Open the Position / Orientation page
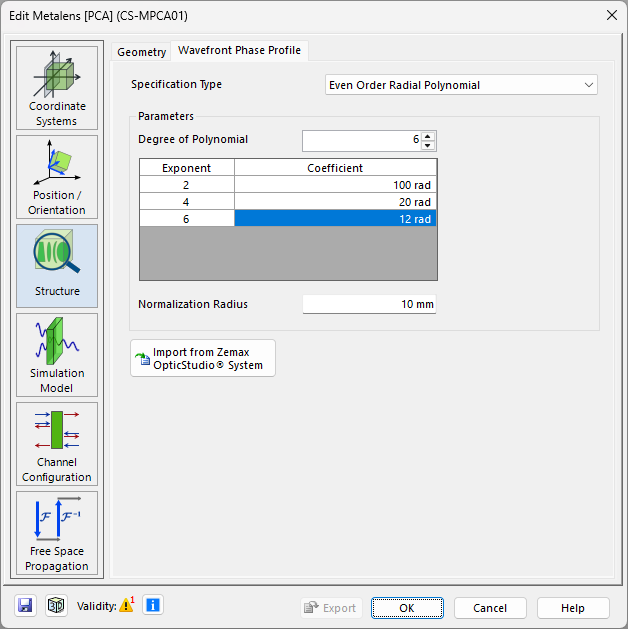Image resolution: width=628 pixels, height=629 pixels. [x=57, y=177]
